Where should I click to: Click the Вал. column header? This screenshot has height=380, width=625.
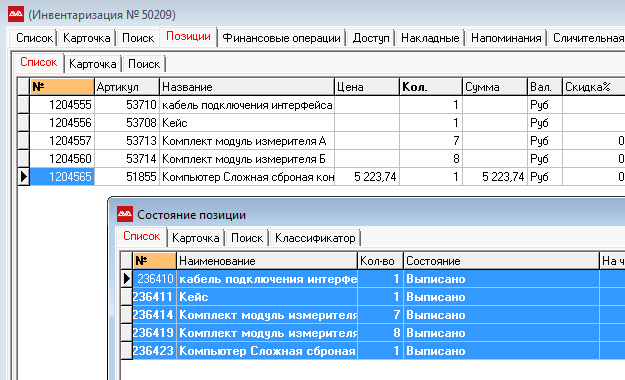[544, 87]
